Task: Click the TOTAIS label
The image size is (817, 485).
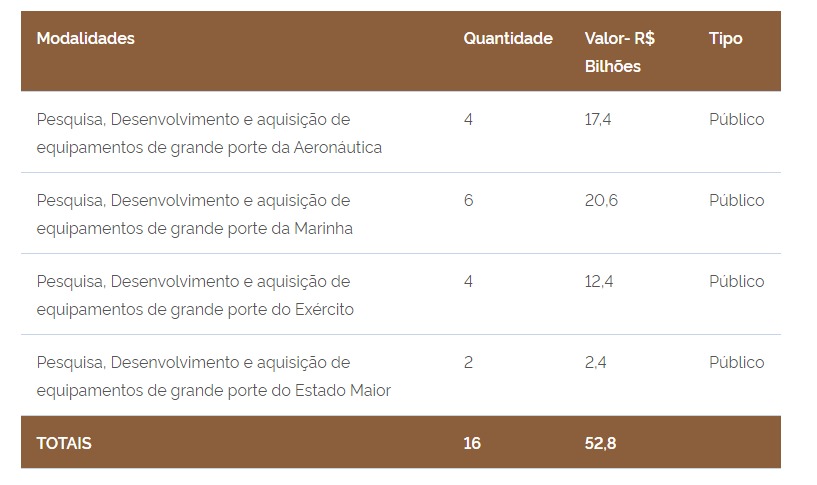Action: [64, 443]
